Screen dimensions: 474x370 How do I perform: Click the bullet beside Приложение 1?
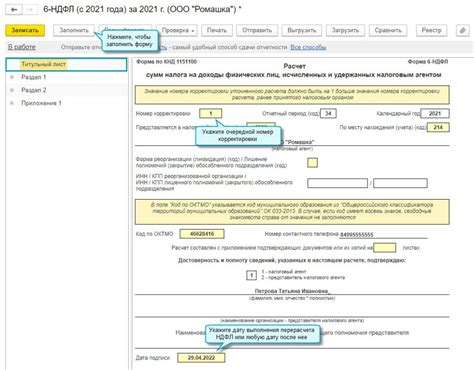point(12,103)
